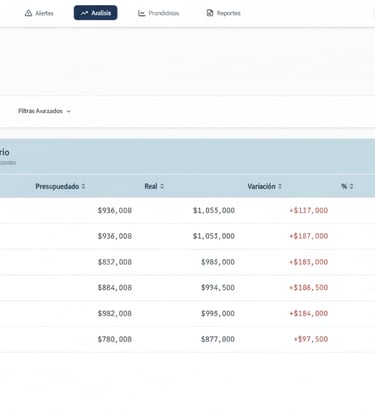Switch to the Pronósticos tab

tap(159, 13)
